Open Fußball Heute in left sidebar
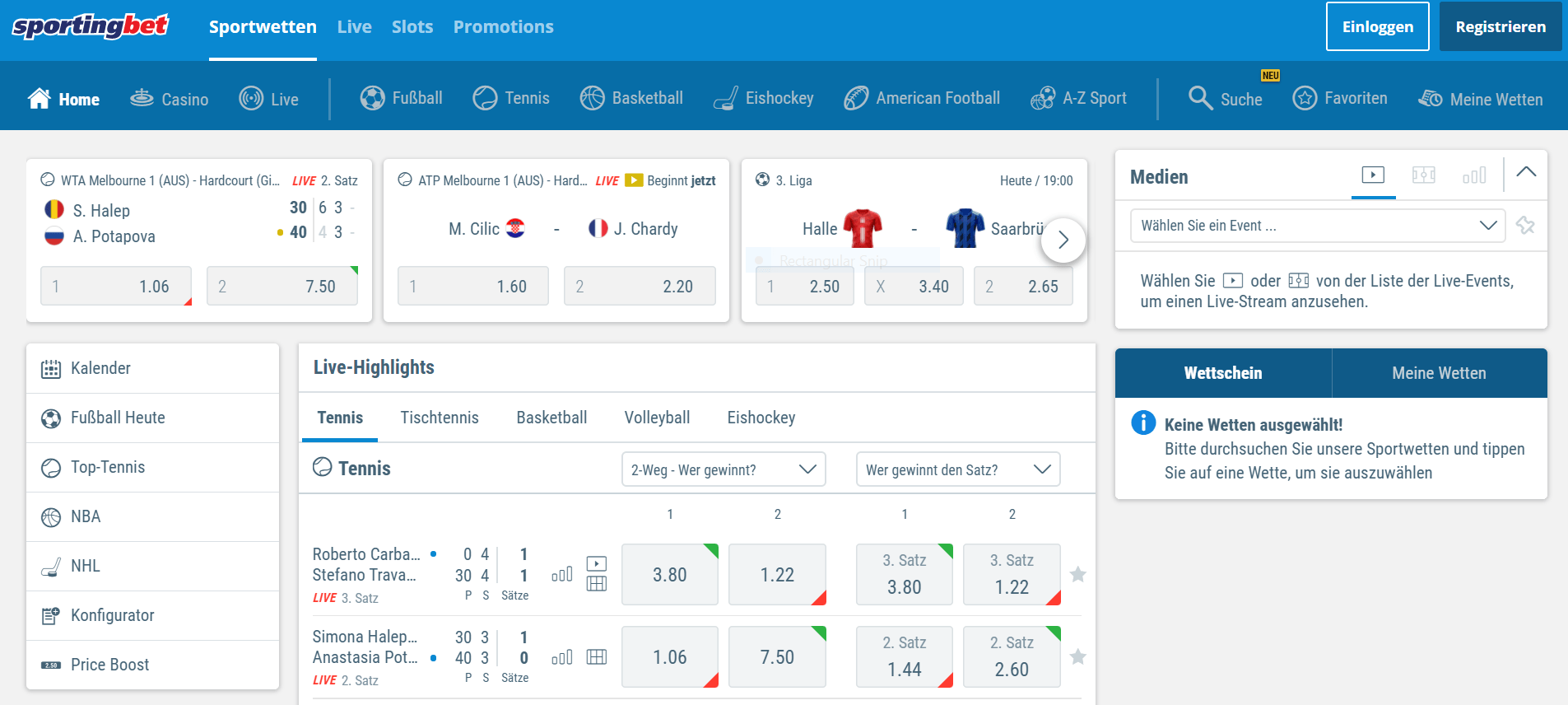 [x=153, y=418]
